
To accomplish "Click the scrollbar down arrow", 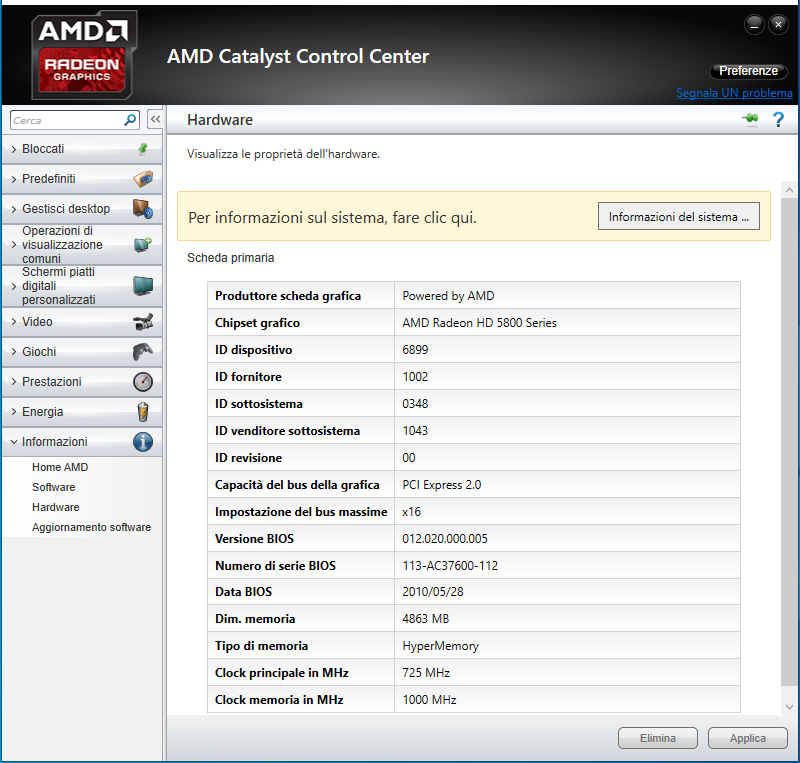I will [789, 707].
